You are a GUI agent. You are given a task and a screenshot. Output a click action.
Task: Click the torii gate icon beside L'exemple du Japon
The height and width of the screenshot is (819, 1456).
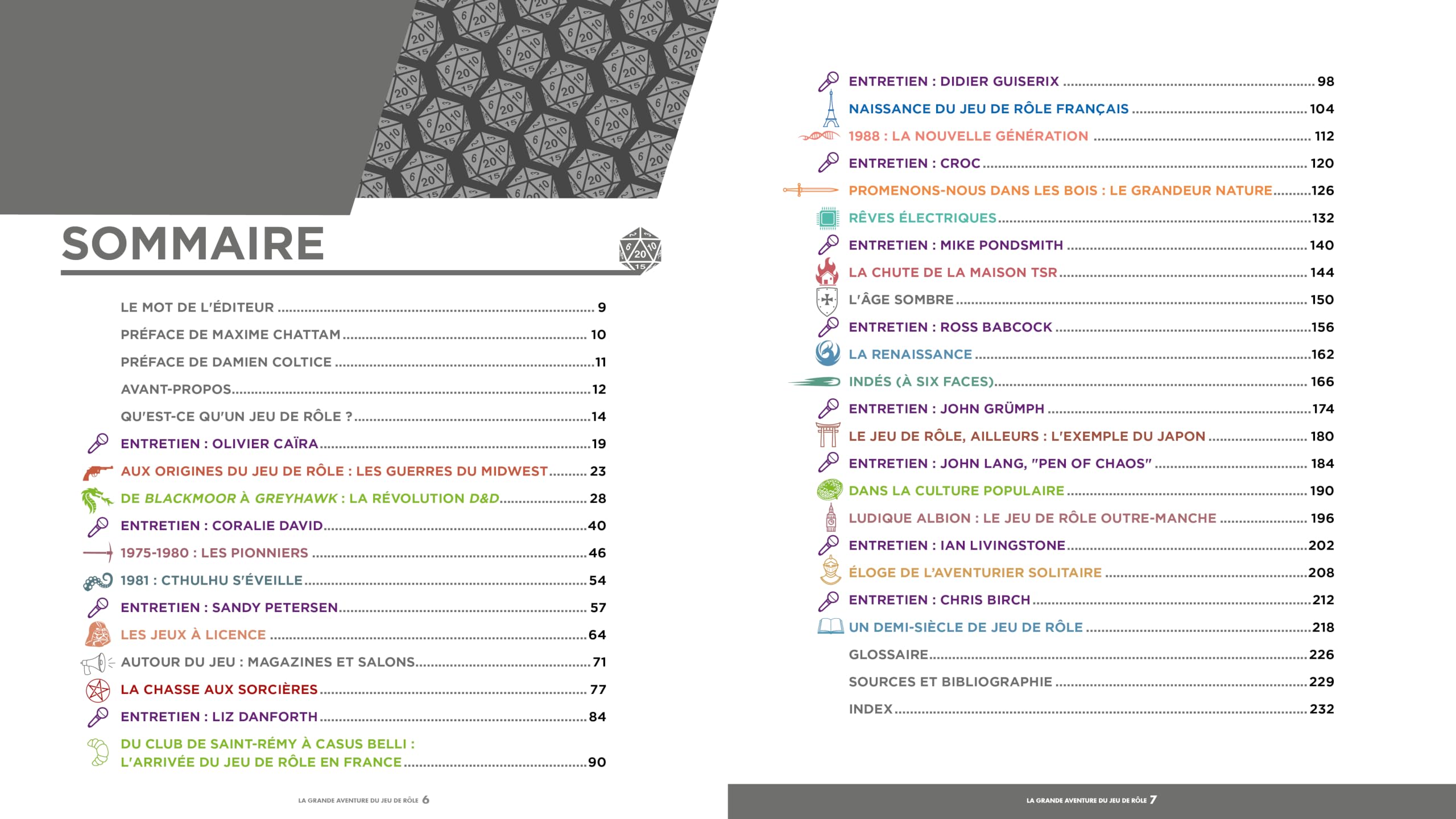click(x=828, y=435)
